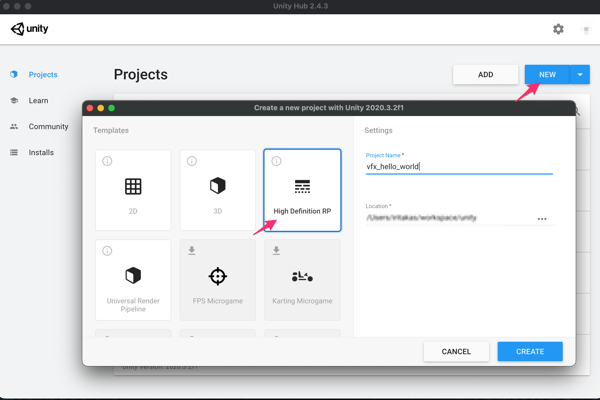Click the ADD project button
Image resolution: width=600 pixels, height=400 pixels.
(485, 75)
